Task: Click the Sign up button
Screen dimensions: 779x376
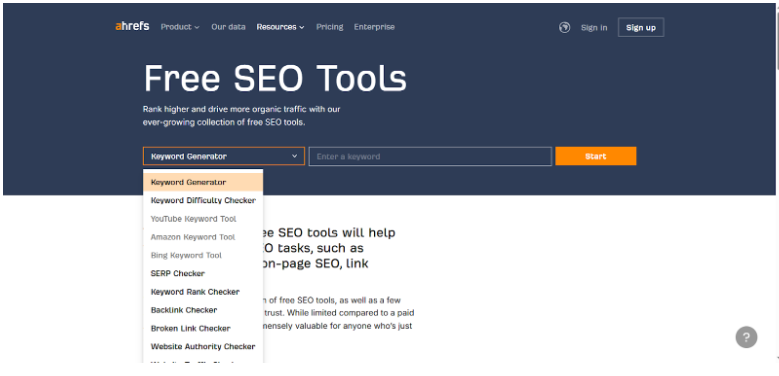Action: pos(641,27)
